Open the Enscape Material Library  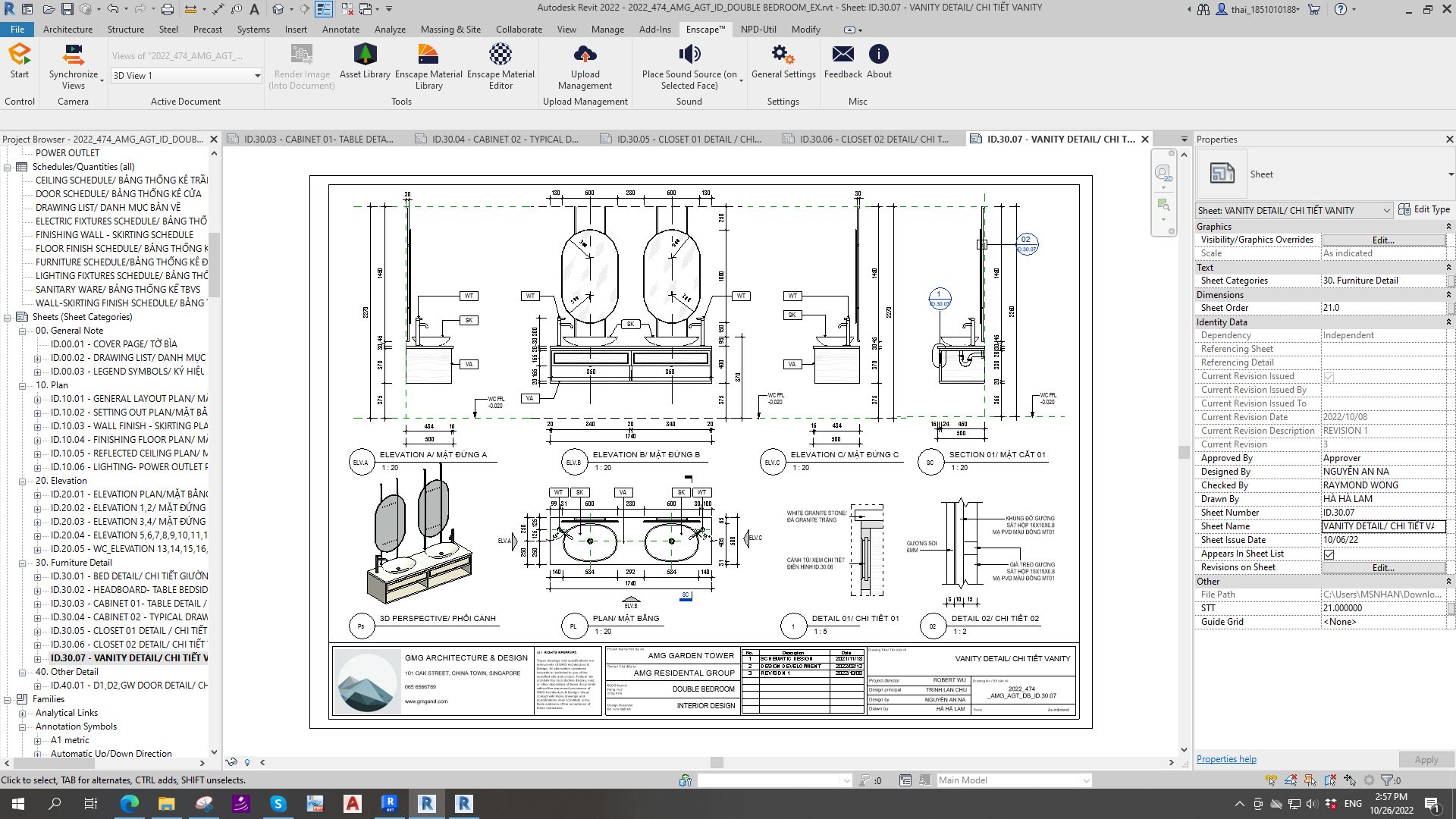tap(428, 55)
